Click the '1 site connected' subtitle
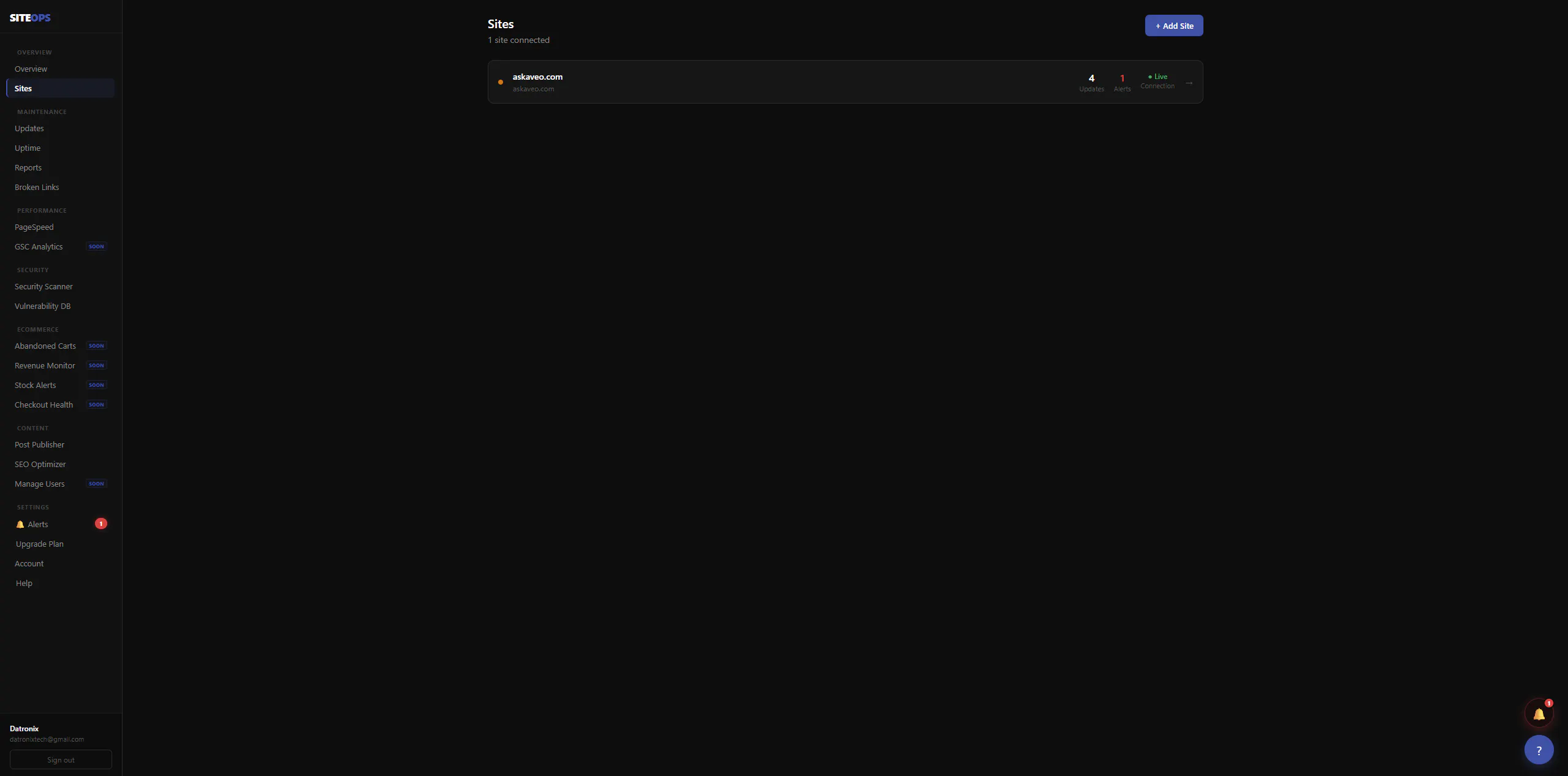Screen dimensions: 1568x776 pyautogui.click(x=518, y=40)
